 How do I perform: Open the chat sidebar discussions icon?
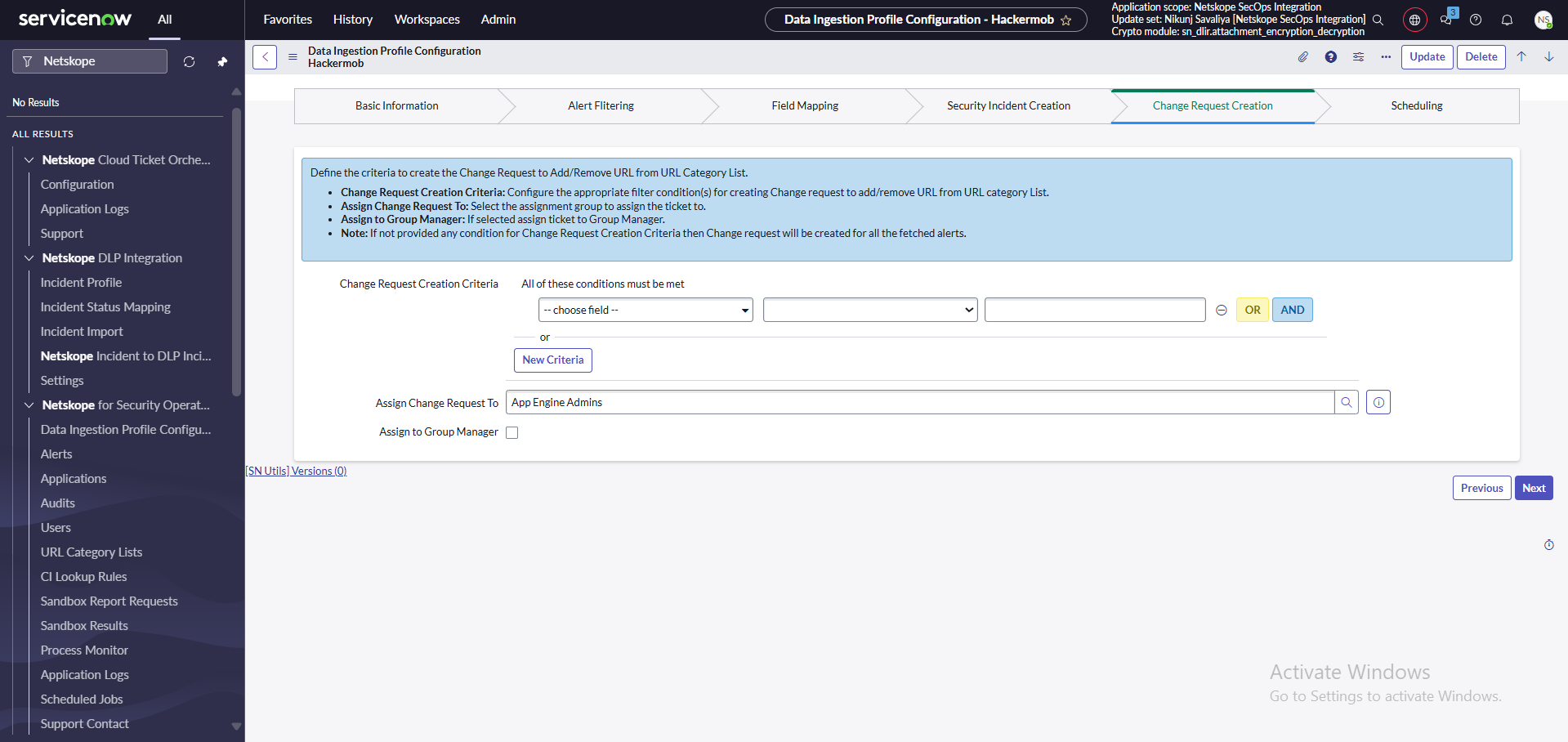tap(1447, 18)
